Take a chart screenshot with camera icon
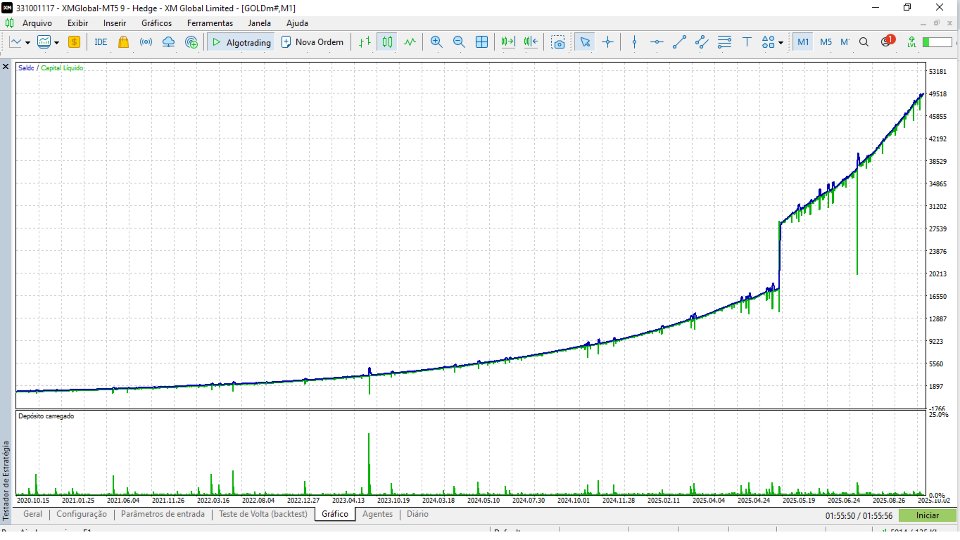This screenshot has height=540, width=960. [558, 42]
